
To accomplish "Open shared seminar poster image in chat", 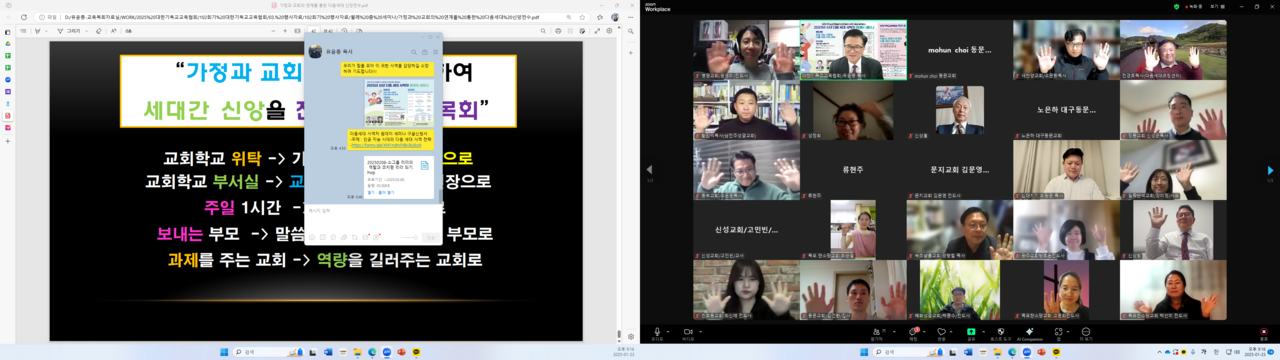I will 399,104.
